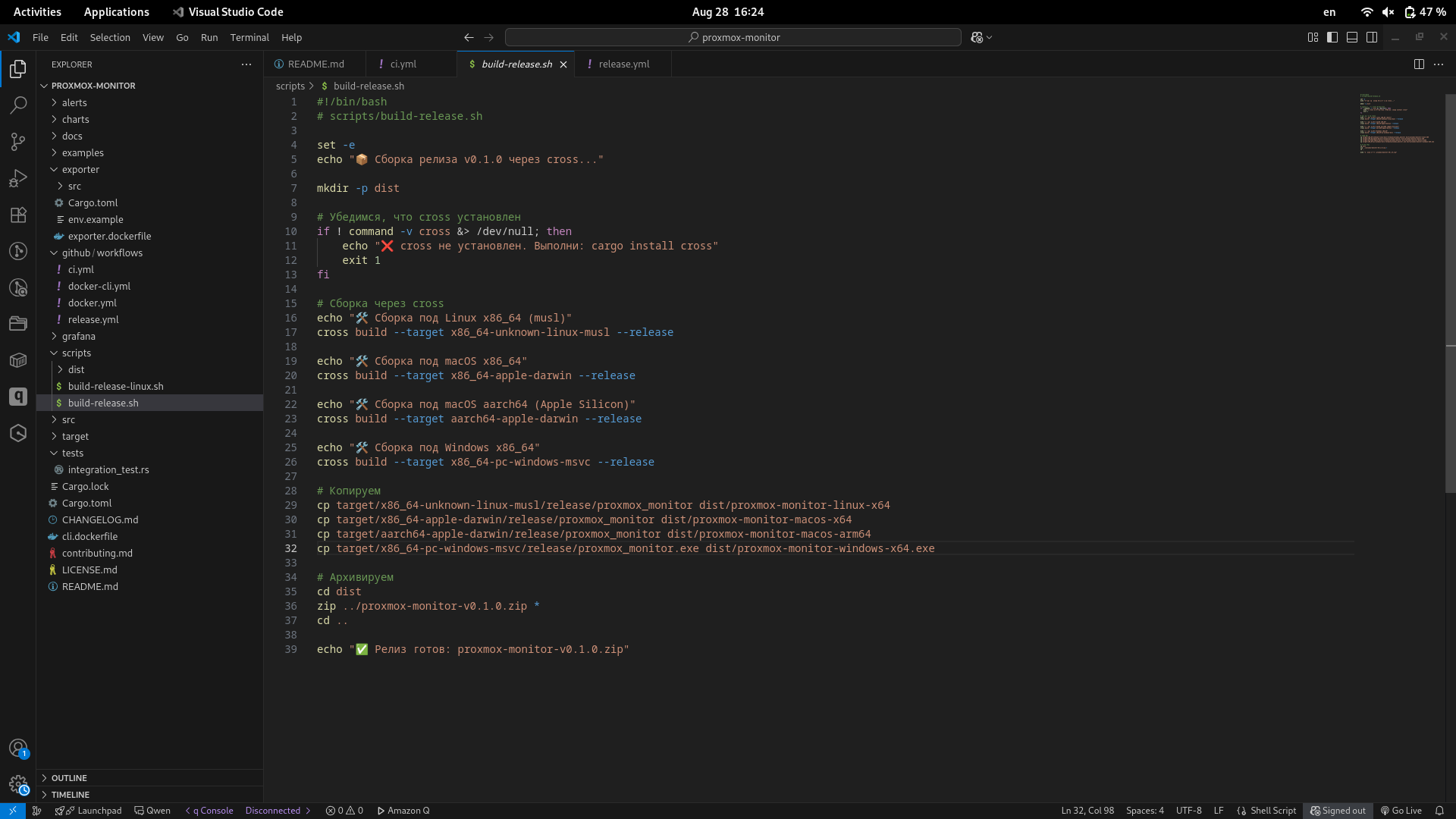Click q Console status bar item

pyautogui.click(x=209, y=811)
